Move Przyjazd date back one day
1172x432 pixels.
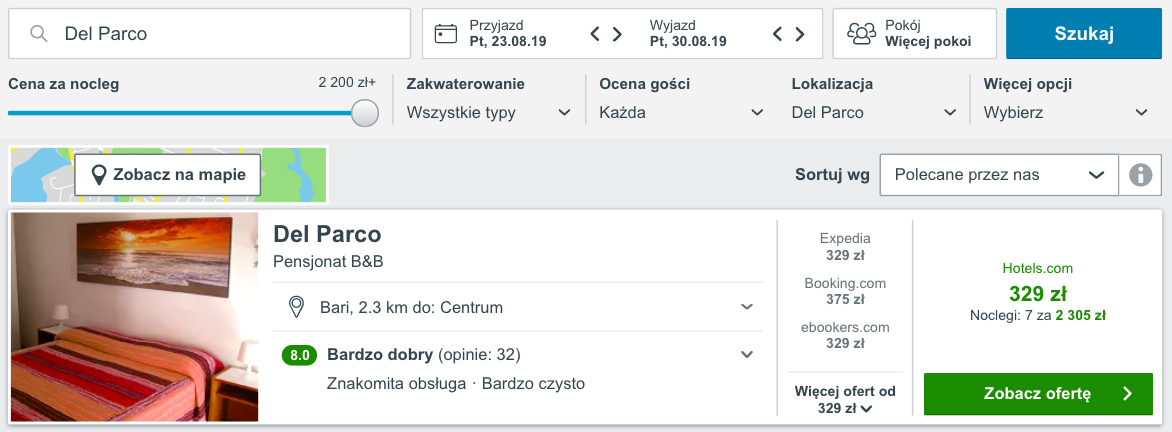[596, 34]
